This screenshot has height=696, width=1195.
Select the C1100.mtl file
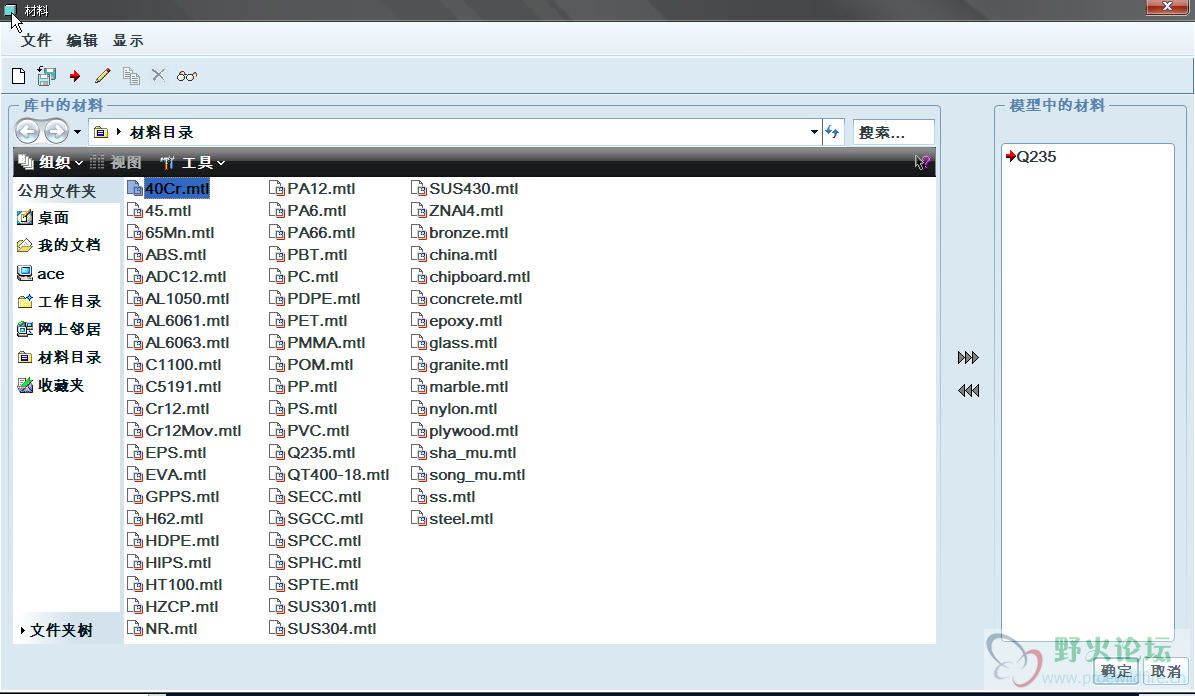click(175, 365)
